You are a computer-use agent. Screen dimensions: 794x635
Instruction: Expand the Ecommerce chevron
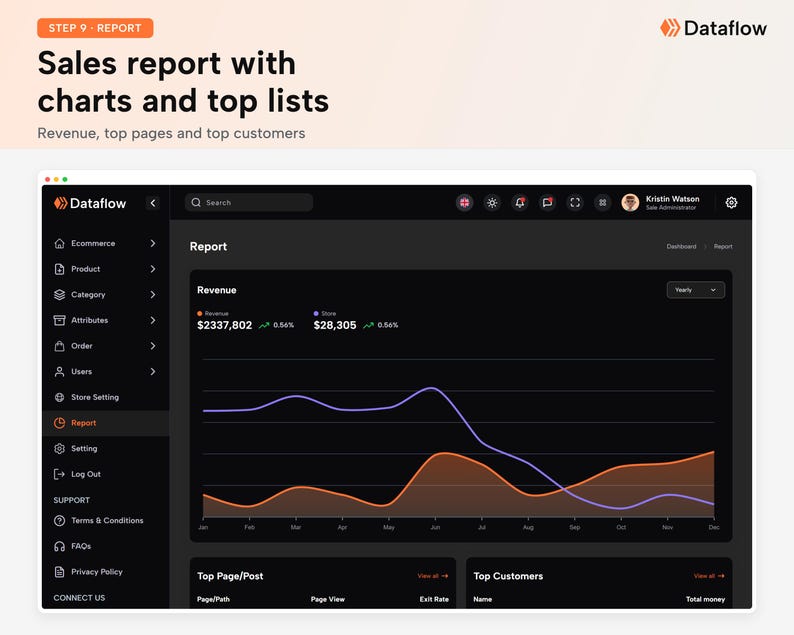(152, 244)
